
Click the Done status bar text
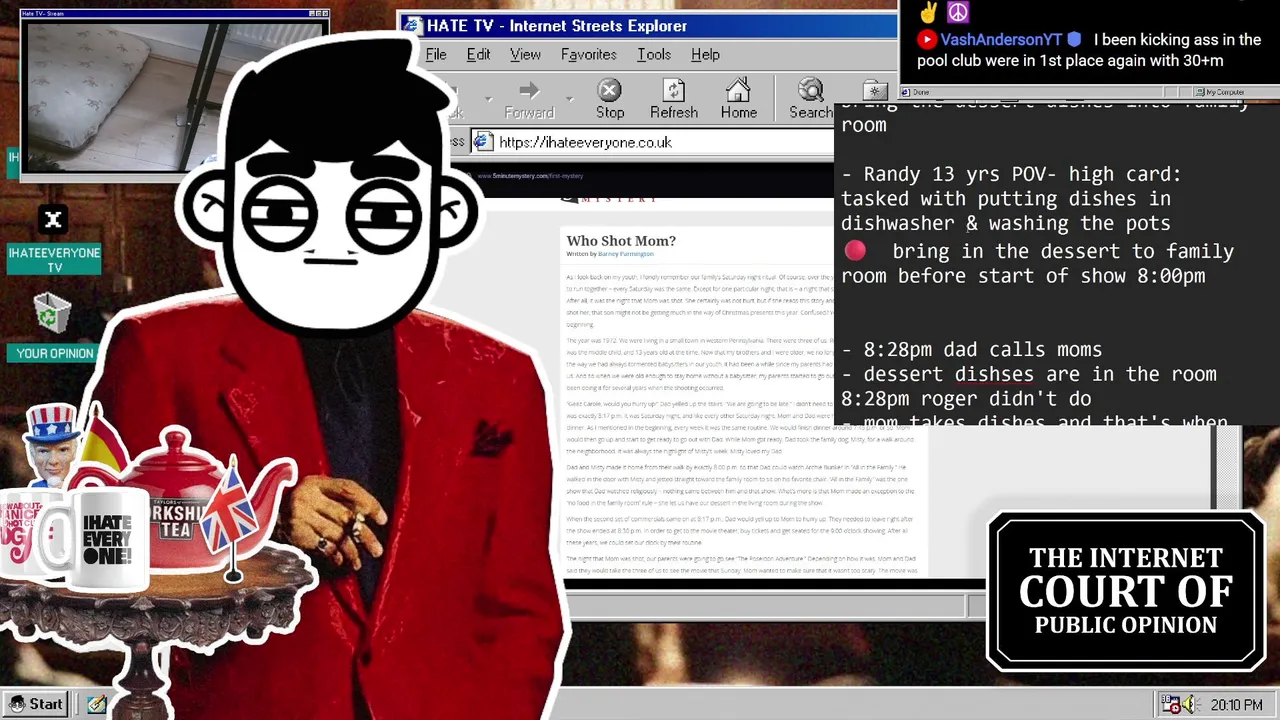pyautogui.click(x=921, y=92)
